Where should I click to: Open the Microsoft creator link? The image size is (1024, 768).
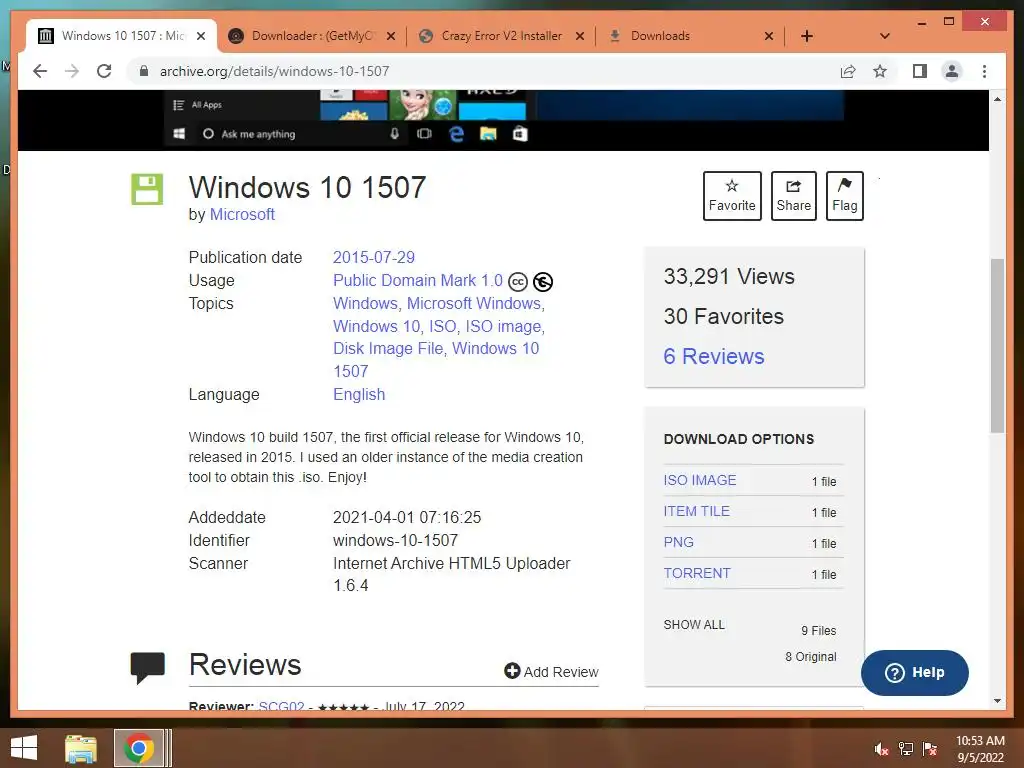point(242,214)
